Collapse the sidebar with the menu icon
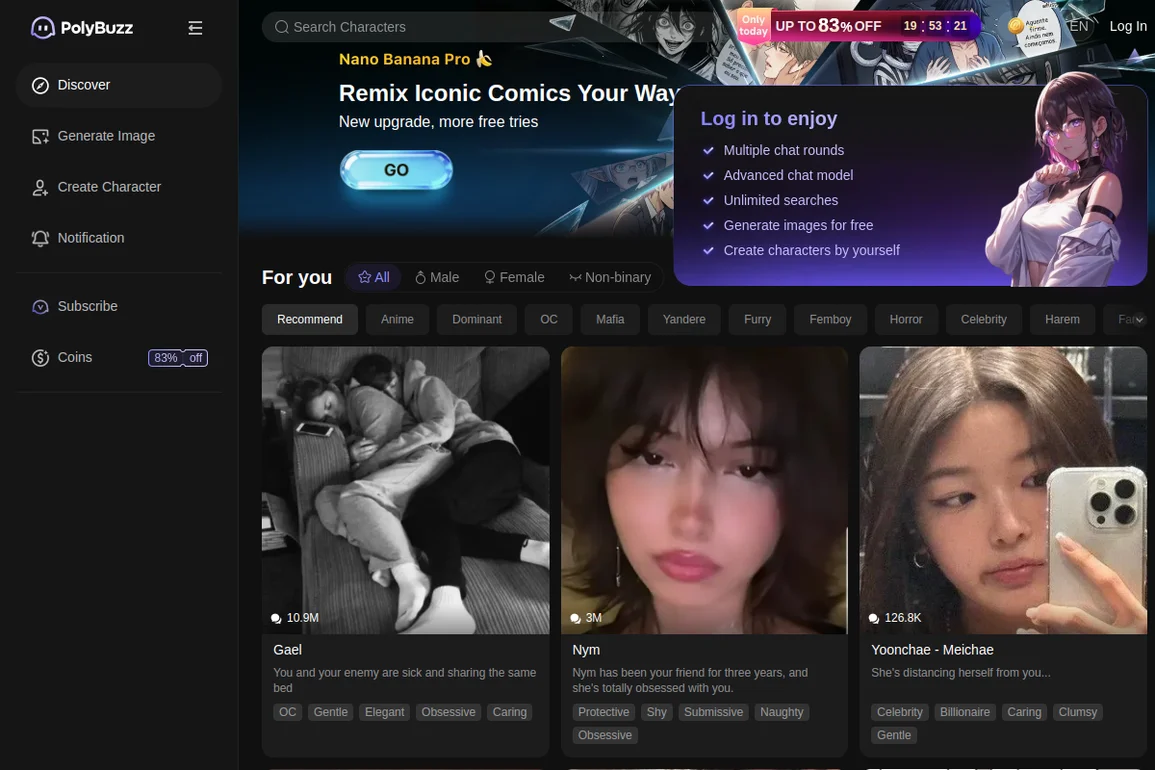 tap(195, 28)
